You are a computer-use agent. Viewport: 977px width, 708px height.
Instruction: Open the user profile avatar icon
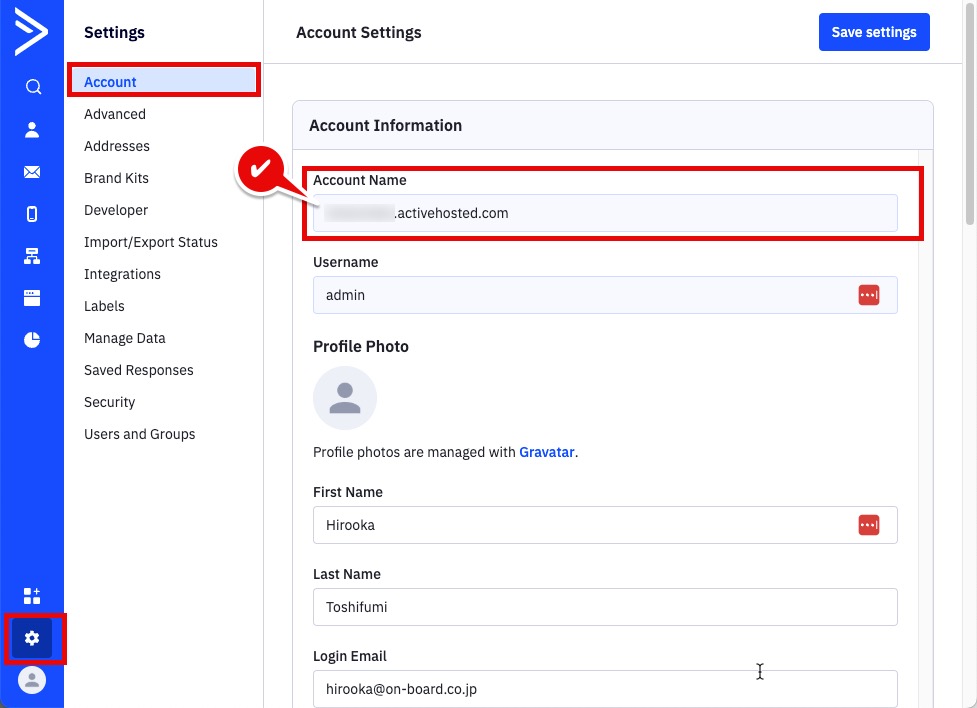[x=32, y=680]
